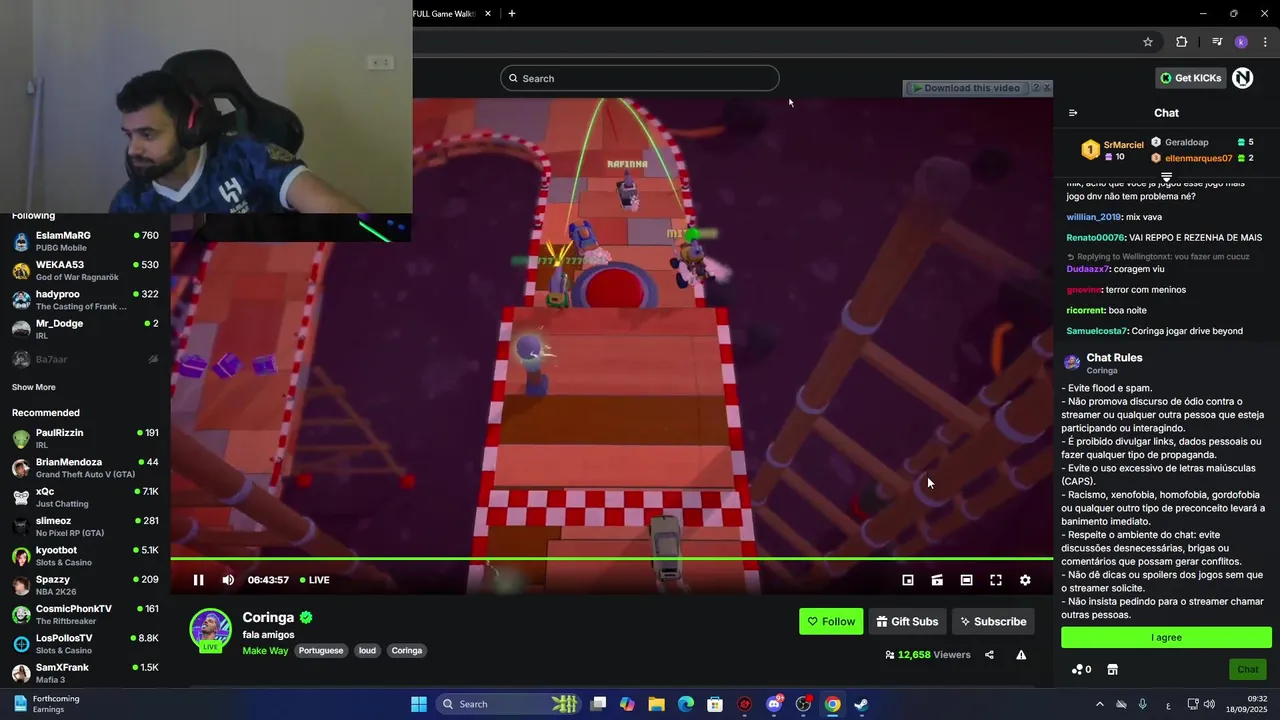Click username Renato00076 in chat
The width and height of the screenshot is (1280, 720).
pyautogui.click(x=1096, y=238)
